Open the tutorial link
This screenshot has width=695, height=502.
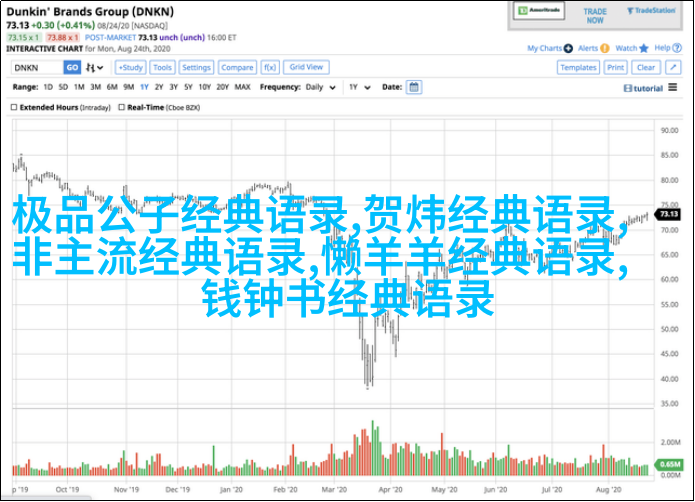pyautogui.click(x=648, y=89)
